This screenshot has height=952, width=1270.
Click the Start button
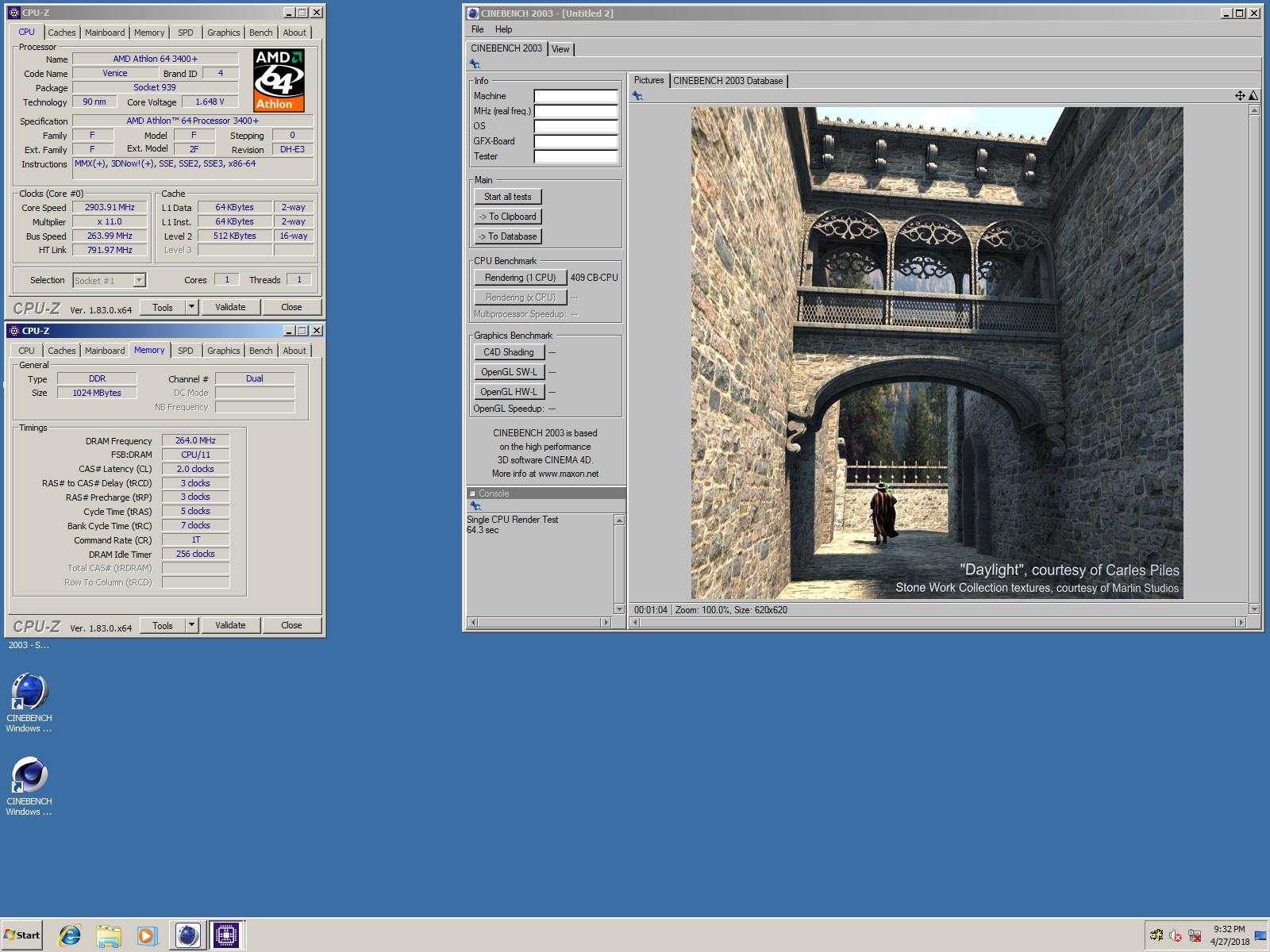pos(22,935)
